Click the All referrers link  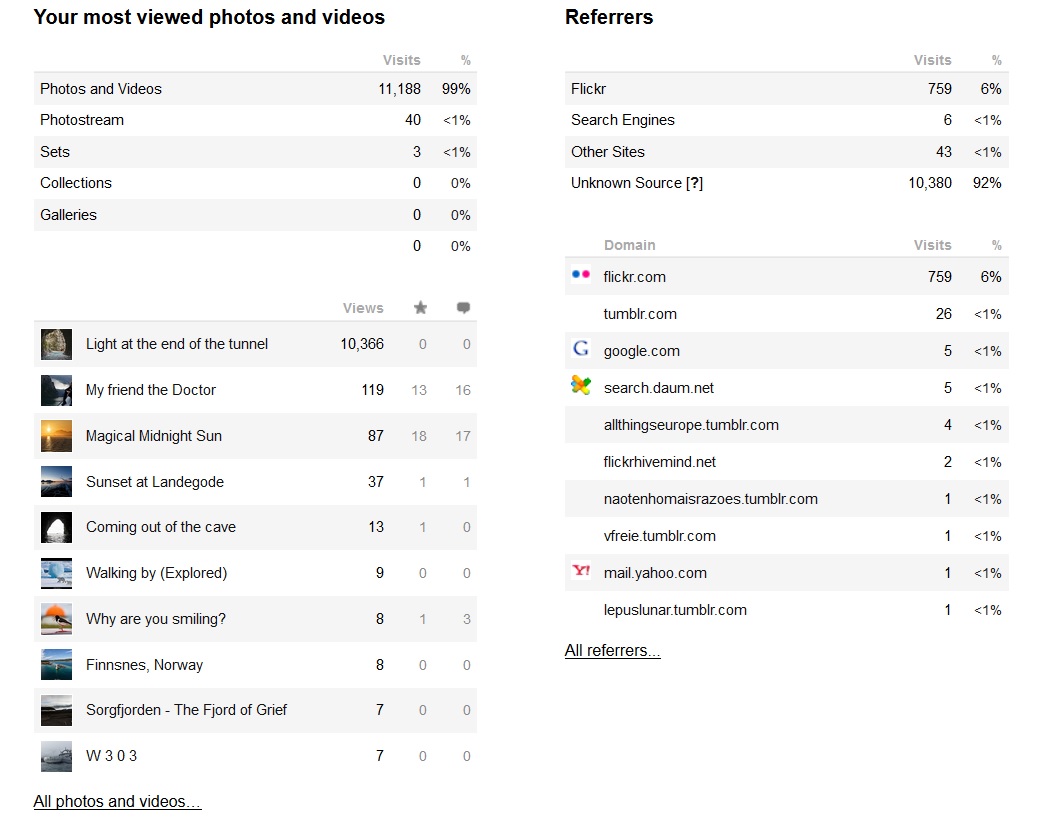click(612, 650)
